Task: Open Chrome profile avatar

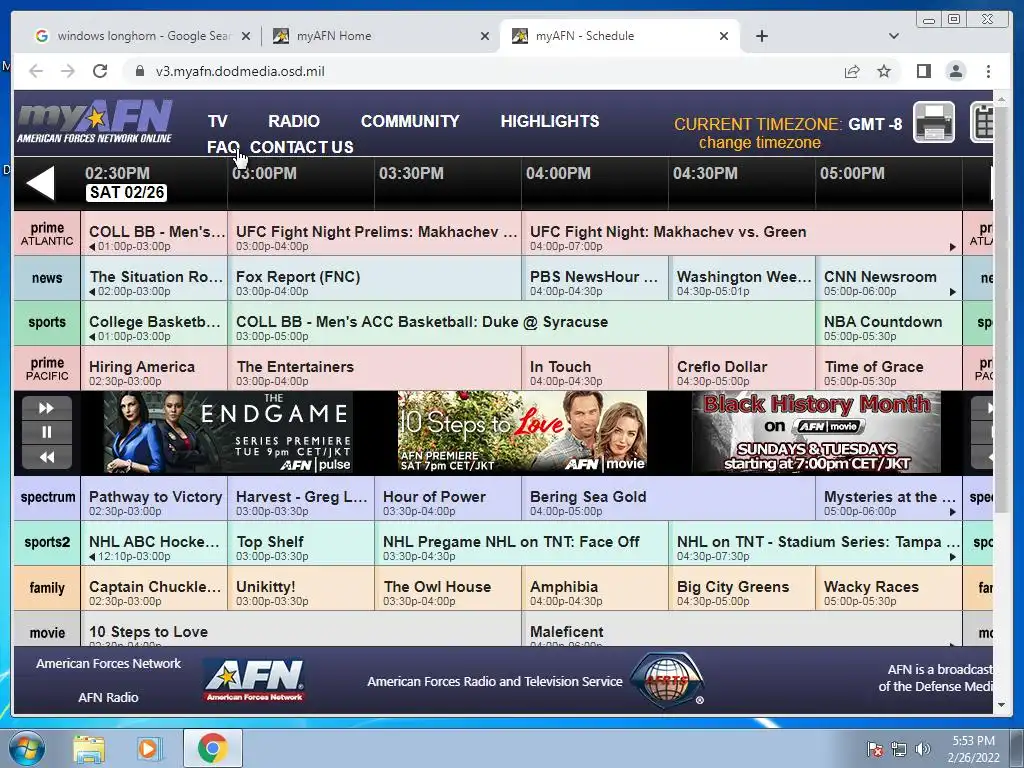Action: tap(955, 71)
